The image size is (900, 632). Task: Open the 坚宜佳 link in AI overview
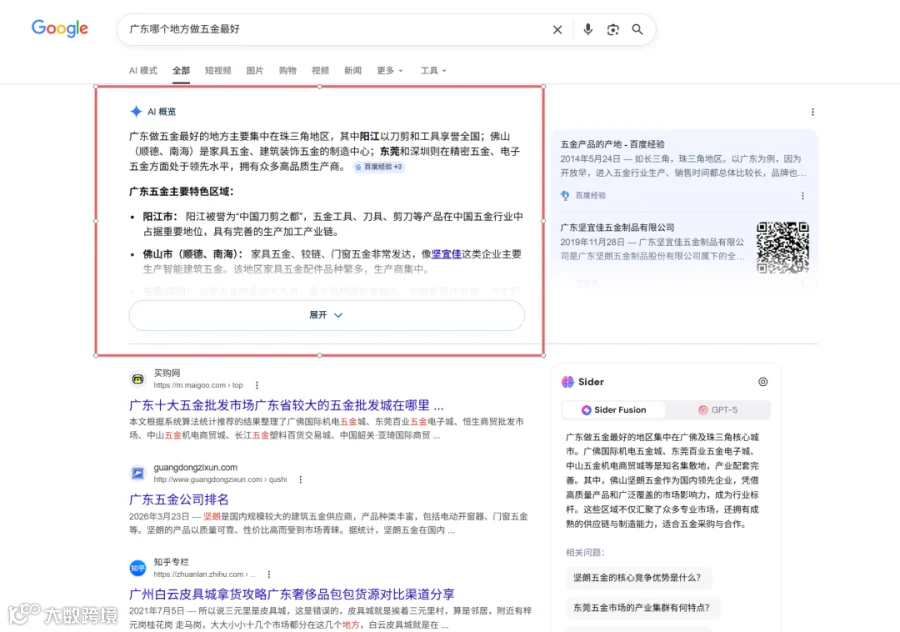click(x=447, y=254)
